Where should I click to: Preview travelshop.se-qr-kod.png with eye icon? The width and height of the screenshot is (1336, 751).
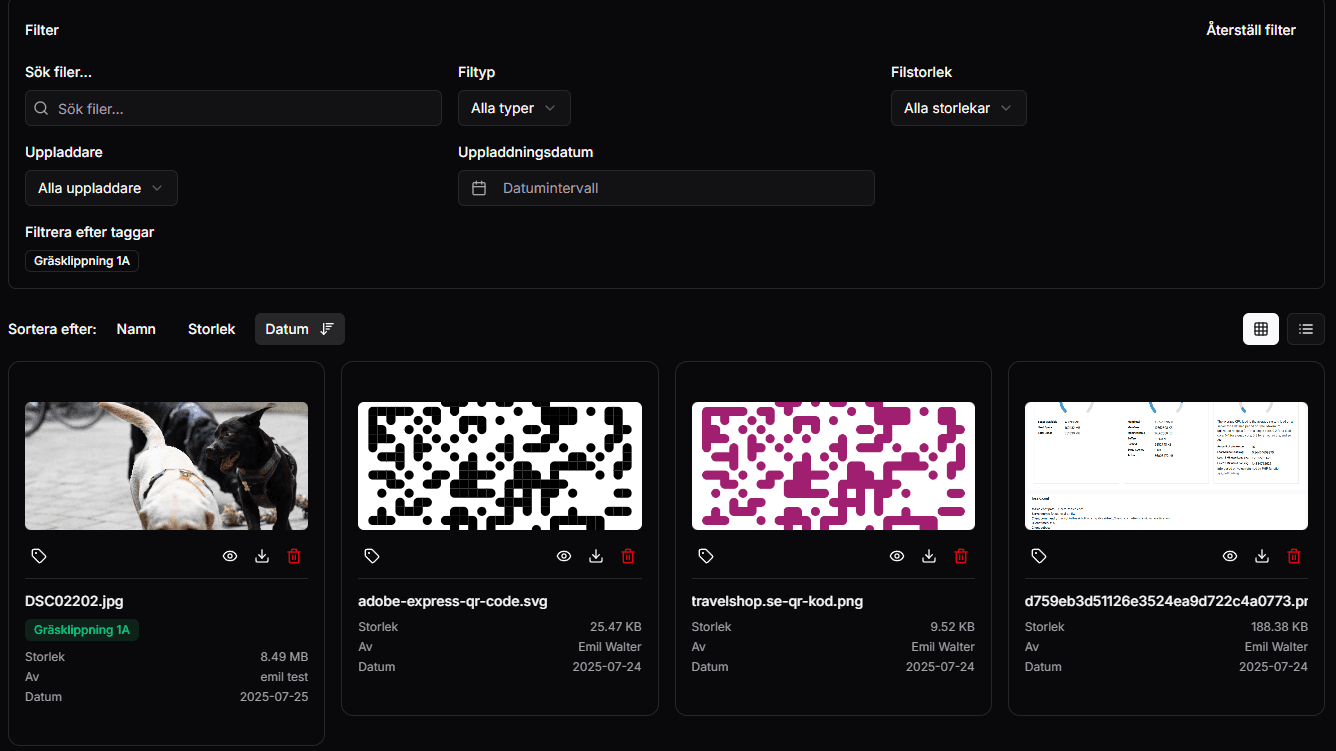897,556
